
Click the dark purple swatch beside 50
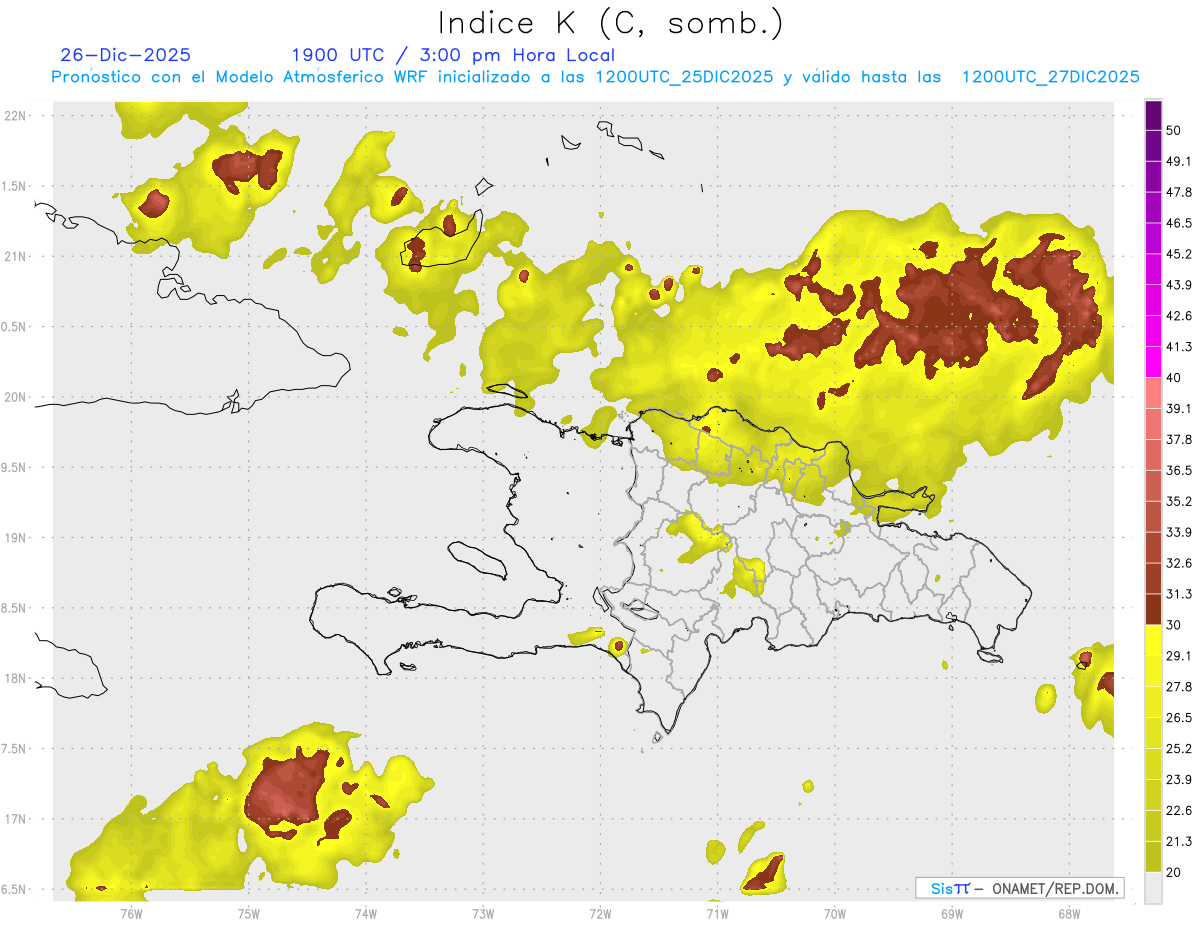1153,117
